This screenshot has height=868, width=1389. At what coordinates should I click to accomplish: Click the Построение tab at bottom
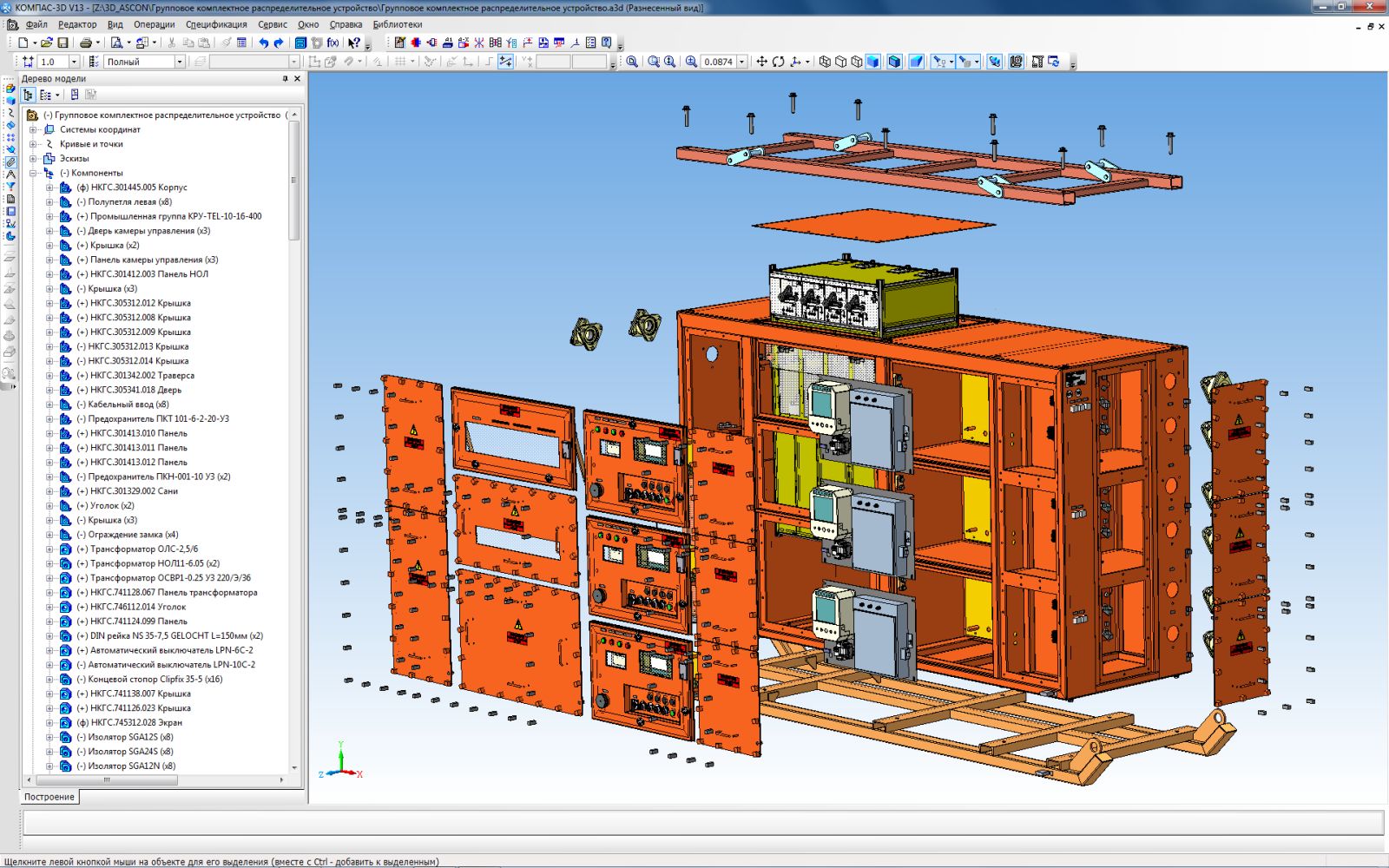[x=49, y=797]
